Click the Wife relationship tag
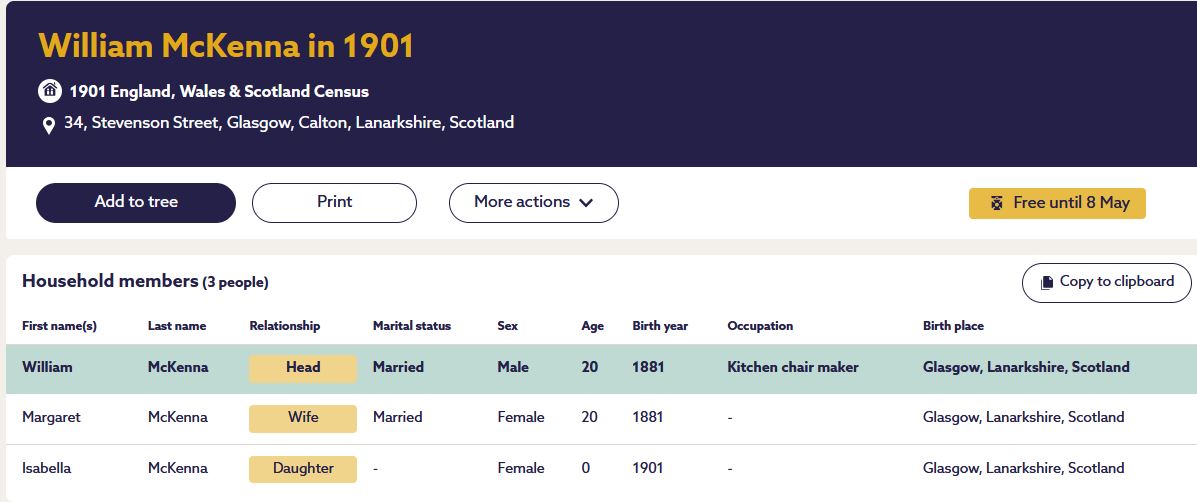This screenshot has height=502, width=1197. (x=302, y=418)
